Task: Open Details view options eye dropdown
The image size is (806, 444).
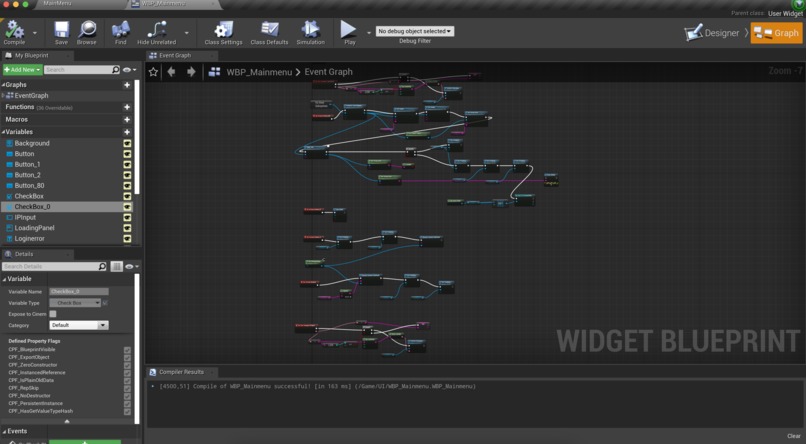Action: [x=133, y=266]
